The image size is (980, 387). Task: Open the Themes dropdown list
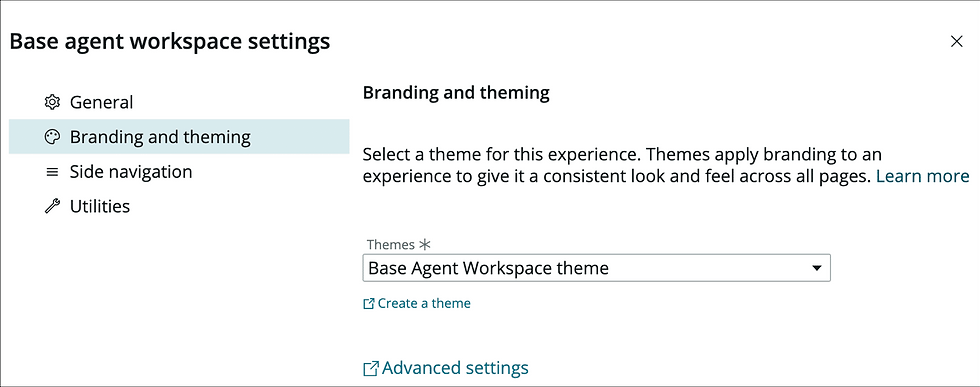coord(596,268)
